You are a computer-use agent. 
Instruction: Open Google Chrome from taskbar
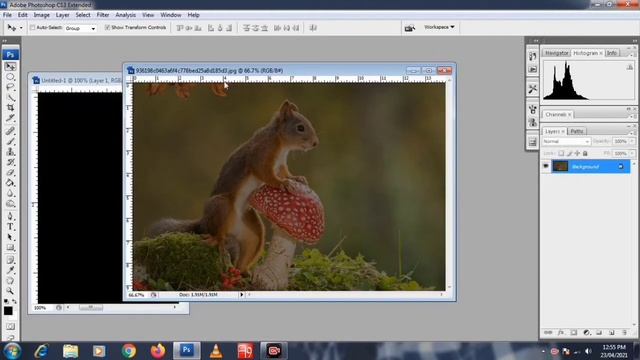(x=129, y=351)
